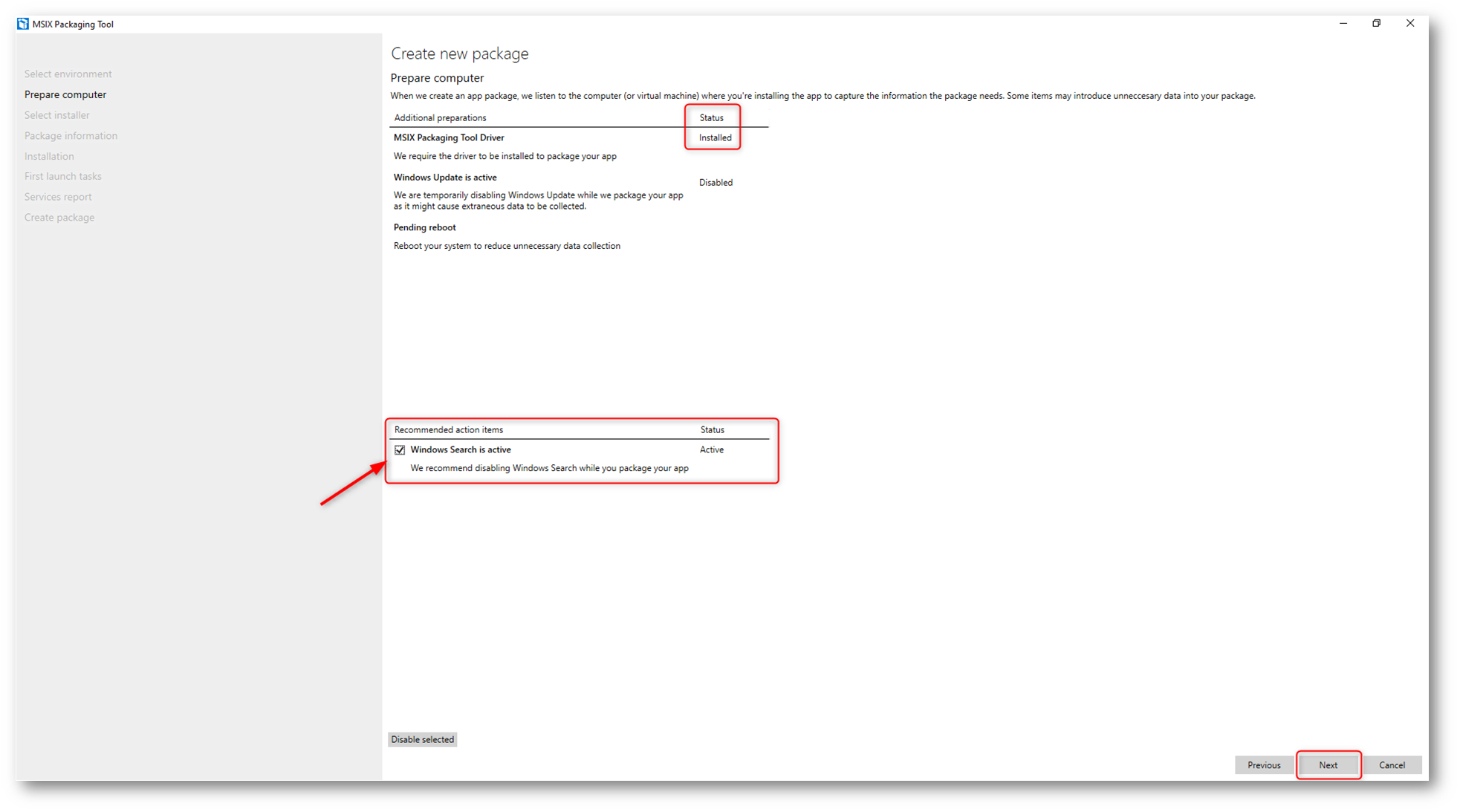Select the Prepare computer step
The image size is (1460, 812).
[65, 94]
